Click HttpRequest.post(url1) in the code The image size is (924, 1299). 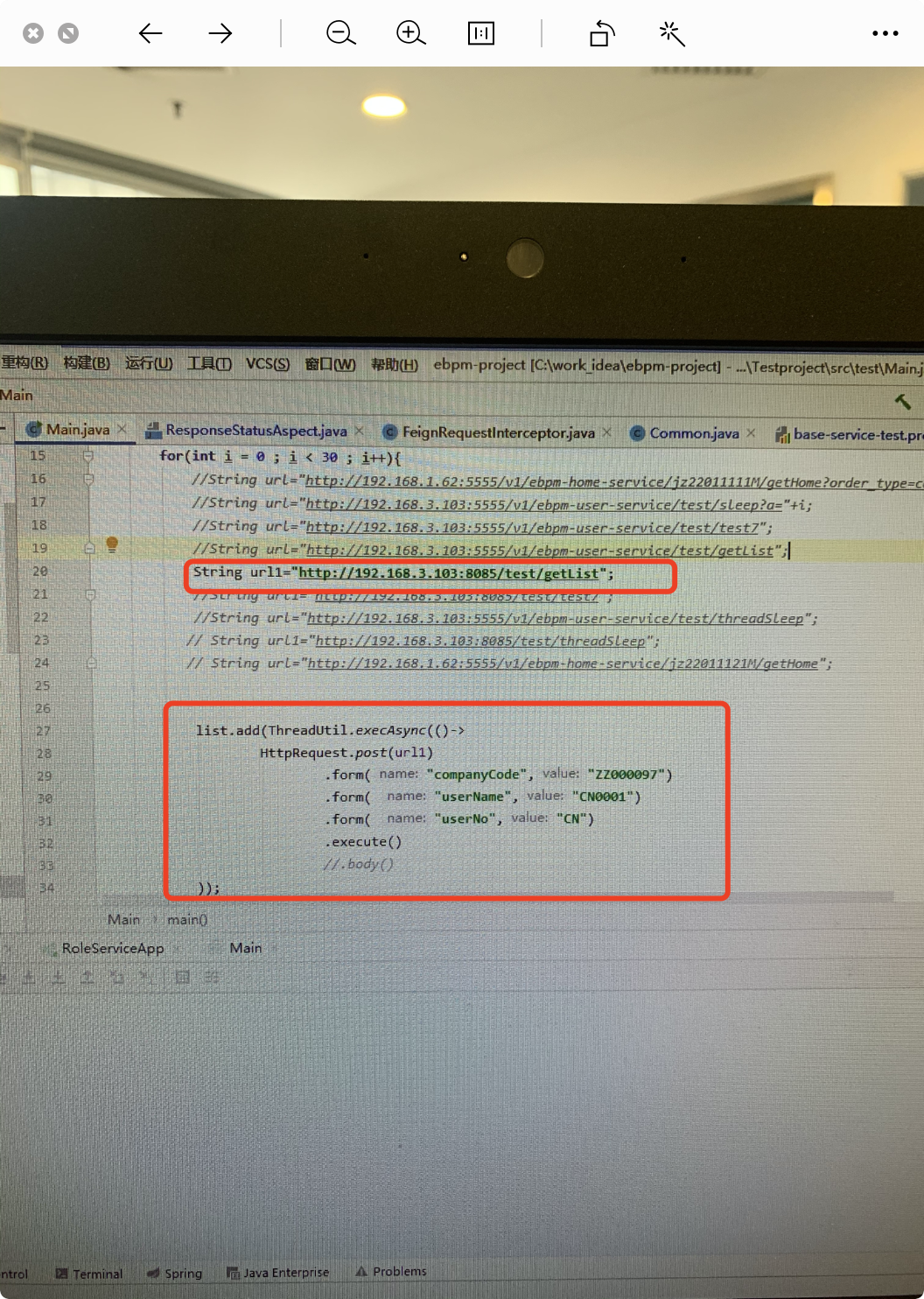[x=346, y=752]
